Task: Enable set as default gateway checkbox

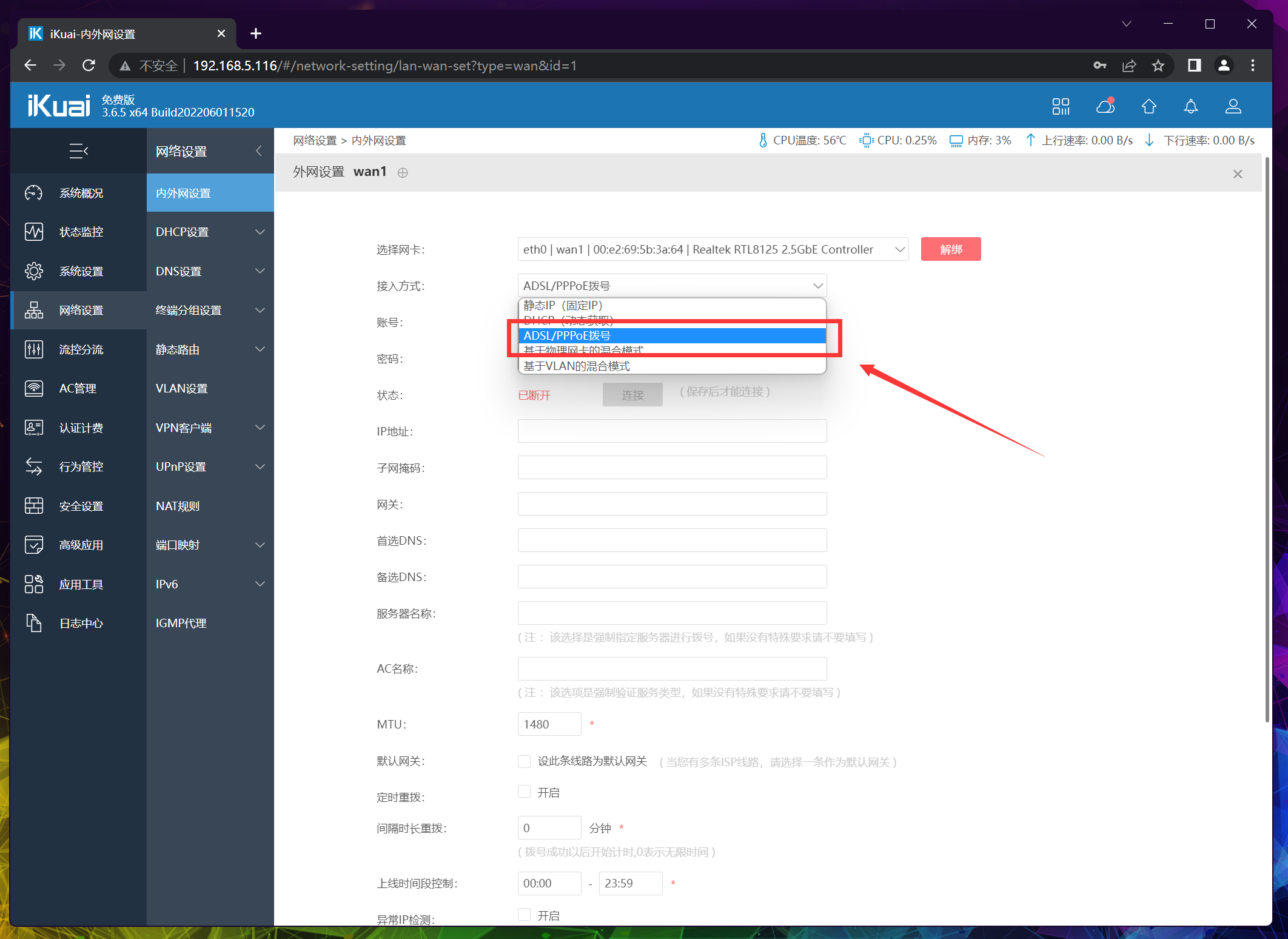Action: 525,761
